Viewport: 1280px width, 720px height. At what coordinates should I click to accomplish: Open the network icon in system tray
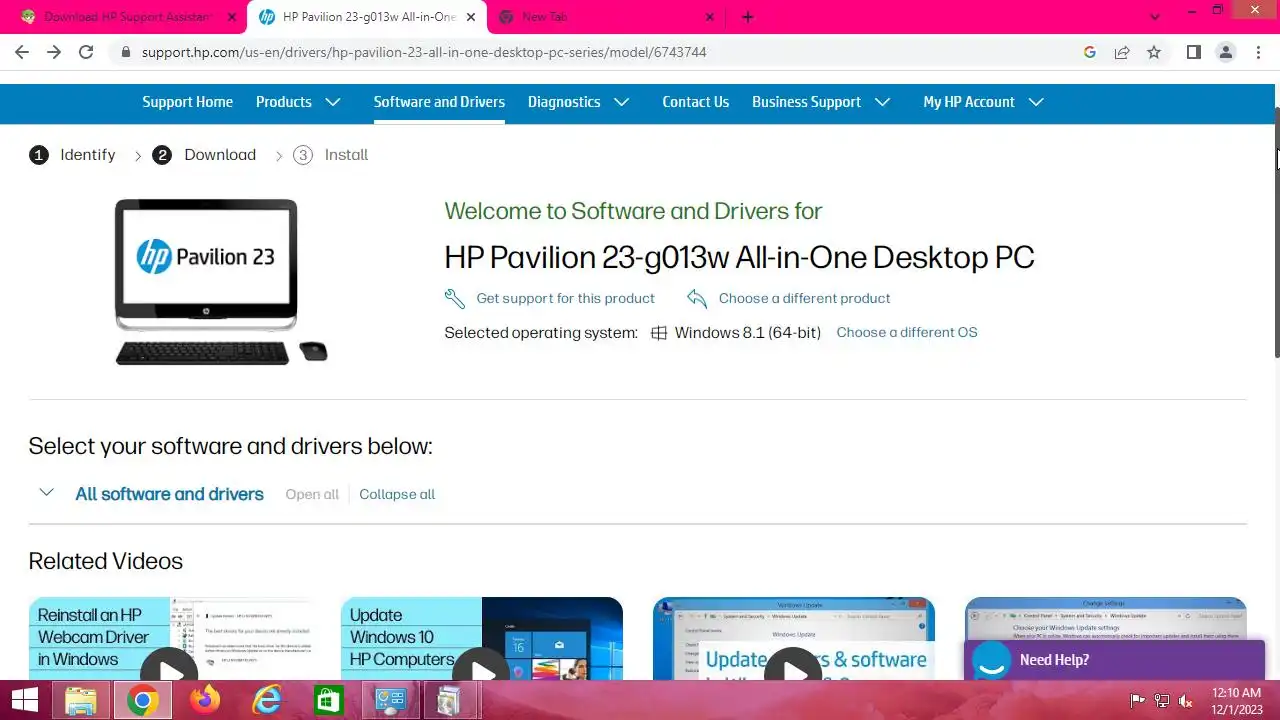1162,701
